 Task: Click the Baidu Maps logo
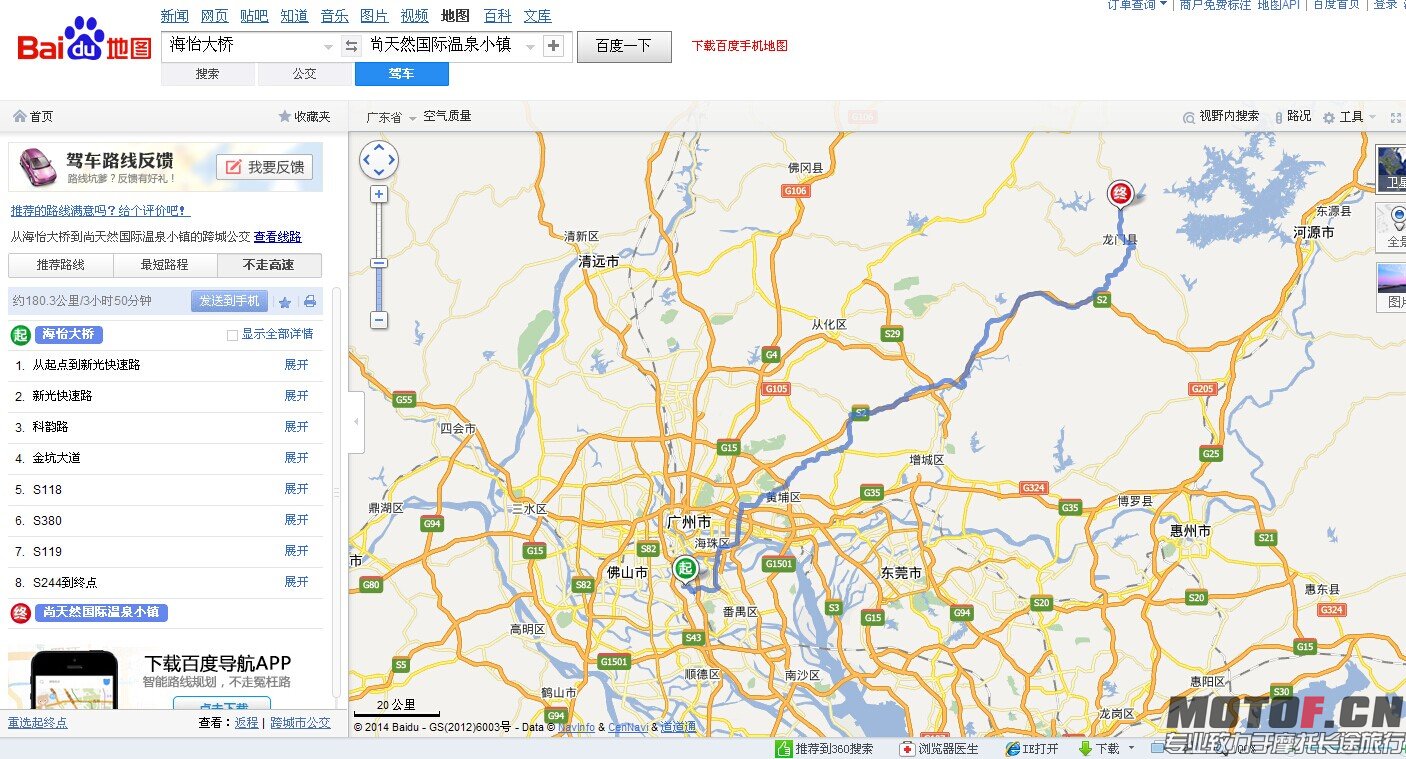pyautogui.click(x=84, y=40)
